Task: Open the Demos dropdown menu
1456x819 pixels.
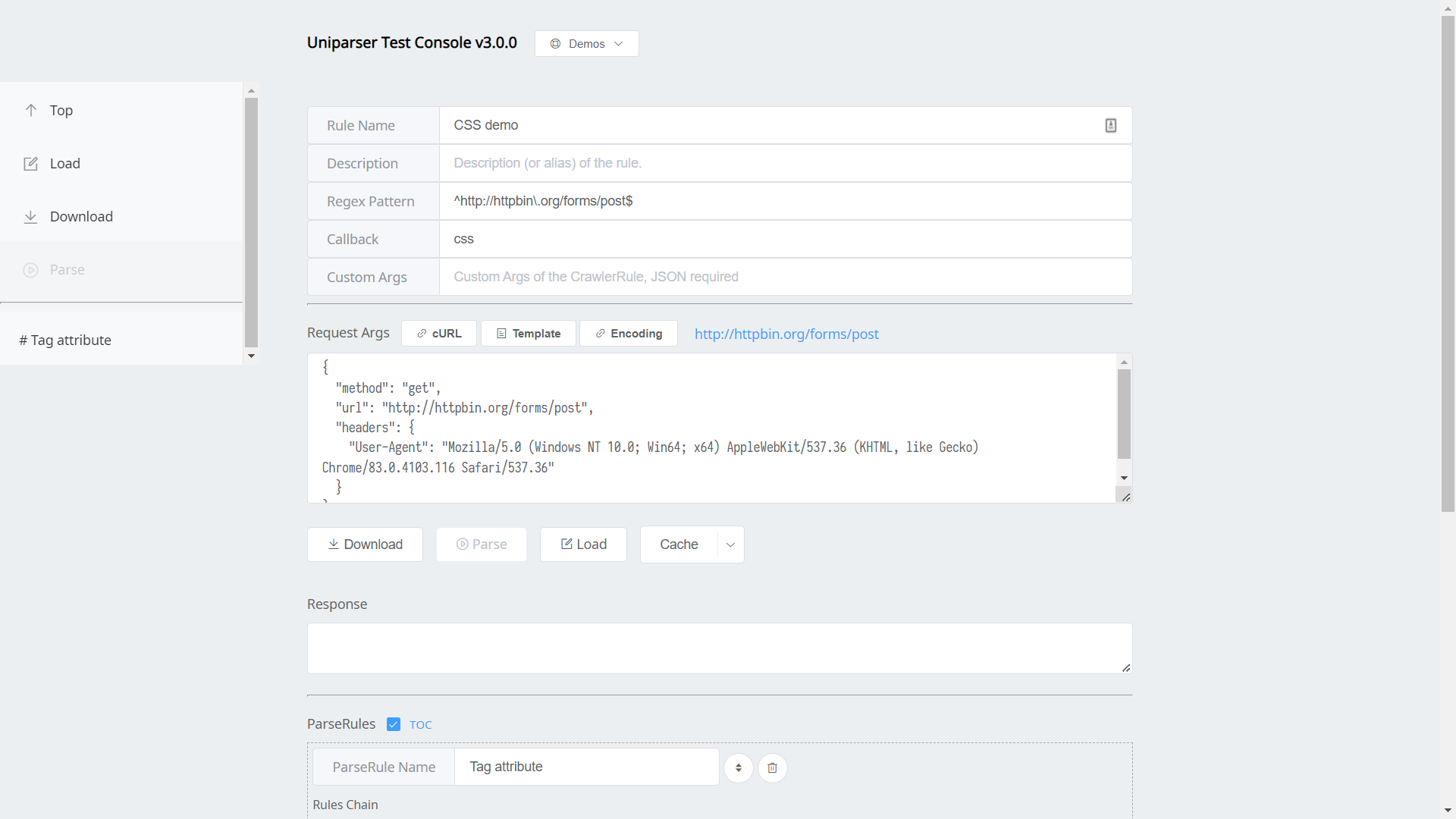Action: pos(586,44)
